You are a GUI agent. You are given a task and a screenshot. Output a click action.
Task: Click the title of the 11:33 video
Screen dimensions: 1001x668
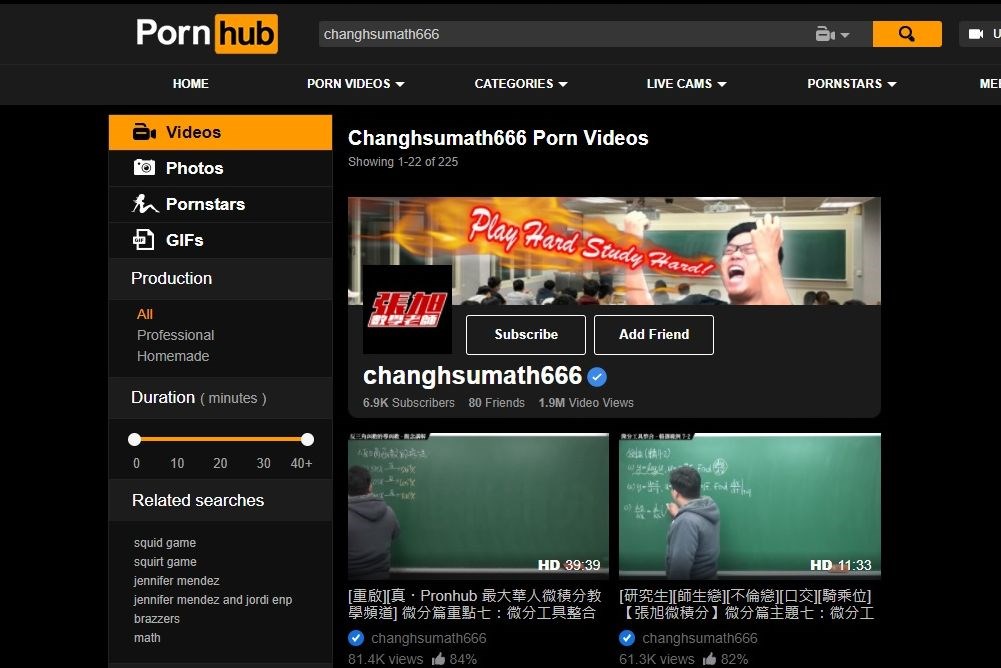(746, 604)
